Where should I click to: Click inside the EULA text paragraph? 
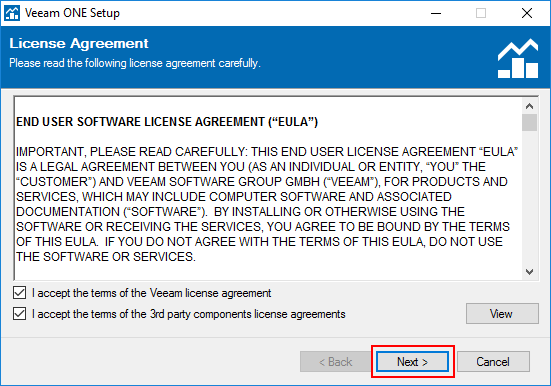(x=266, y=204)
